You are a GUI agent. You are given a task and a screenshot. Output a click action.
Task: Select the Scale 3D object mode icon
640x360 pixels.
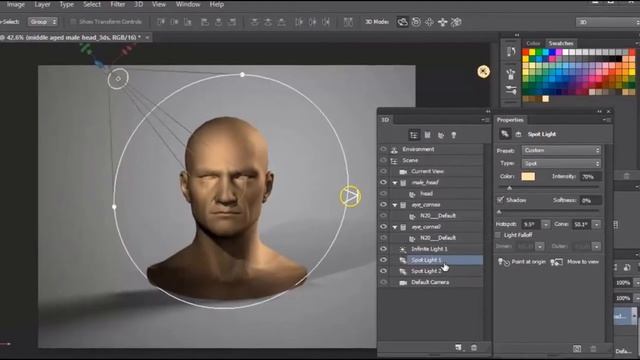pos(456,22)
